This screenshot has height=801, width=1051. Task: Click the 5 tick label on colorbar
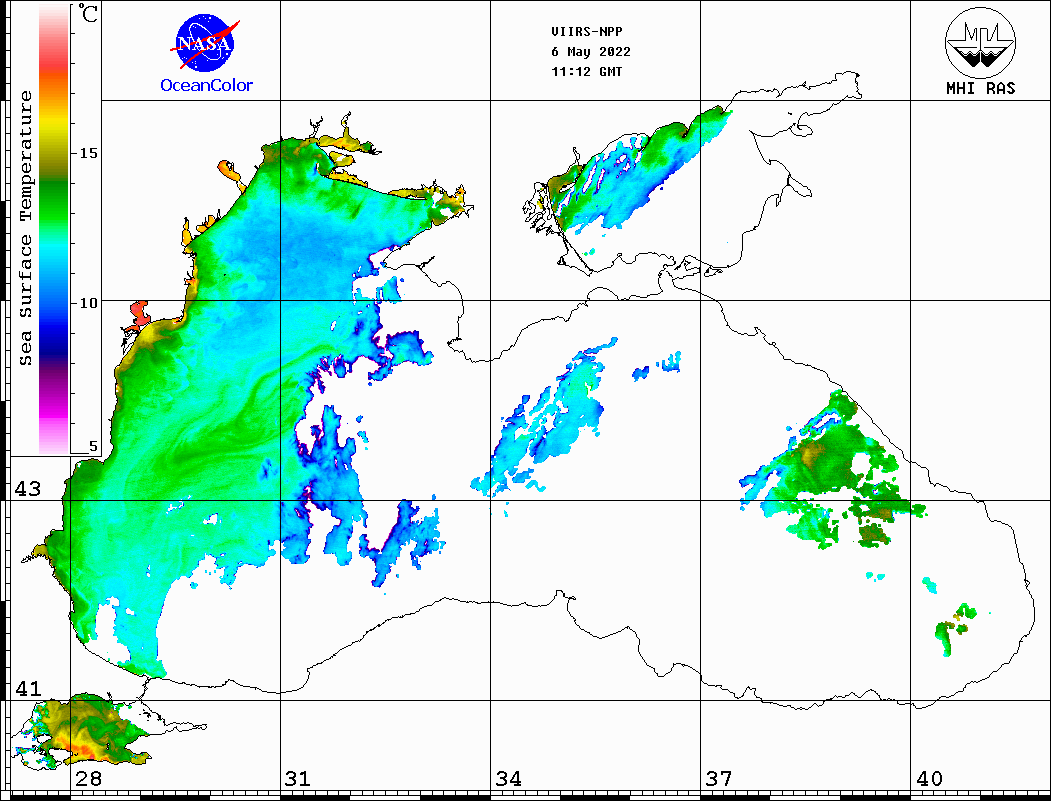pos(93,446)
